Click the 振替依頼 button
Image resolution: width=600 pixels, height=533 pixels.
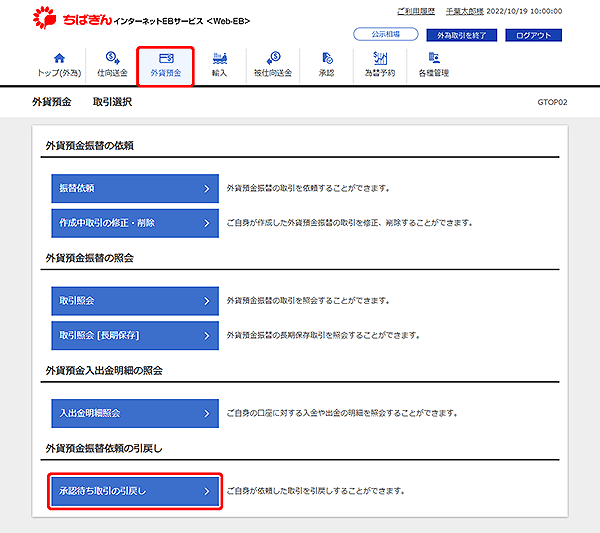[x=135, y=188]
